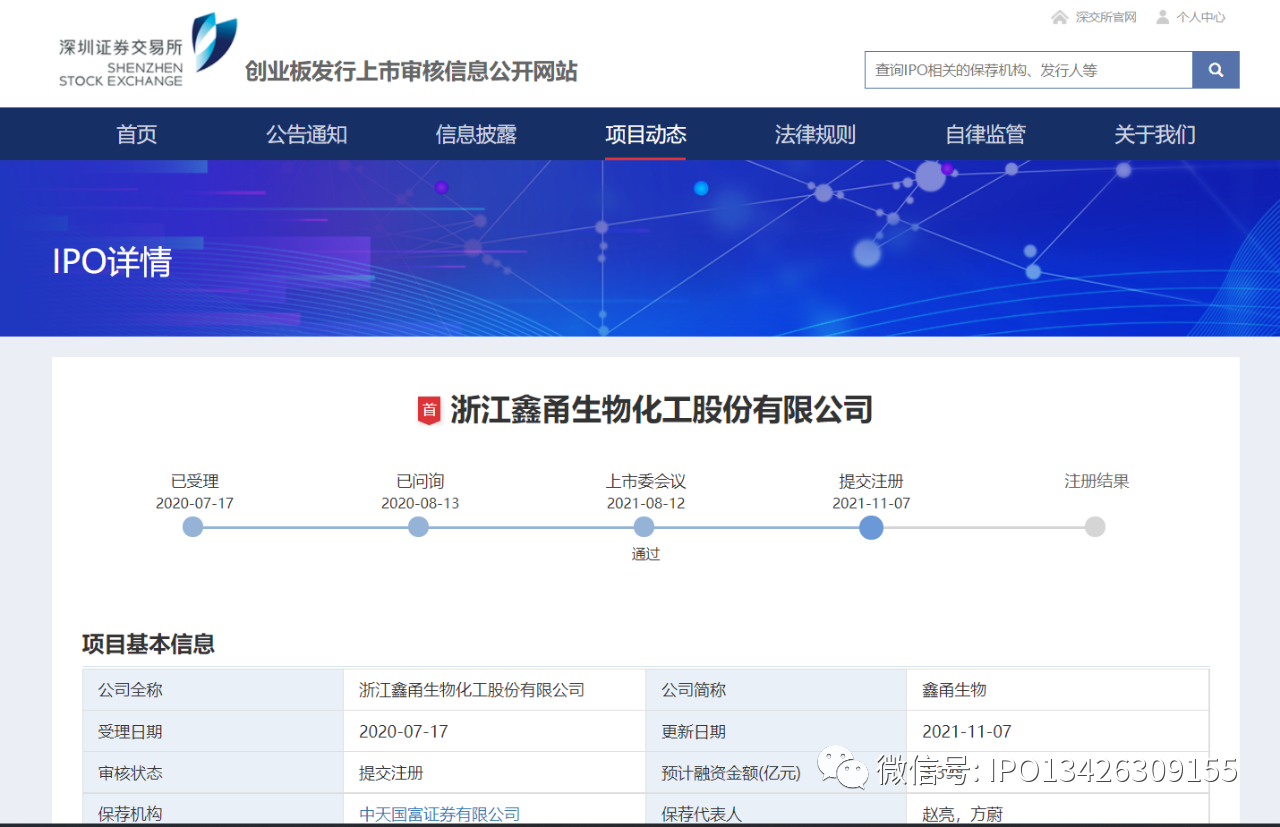This screenshot has height=827, width=1280.
Task: Click the 已受理 timeline node
Action: [193, 527]
